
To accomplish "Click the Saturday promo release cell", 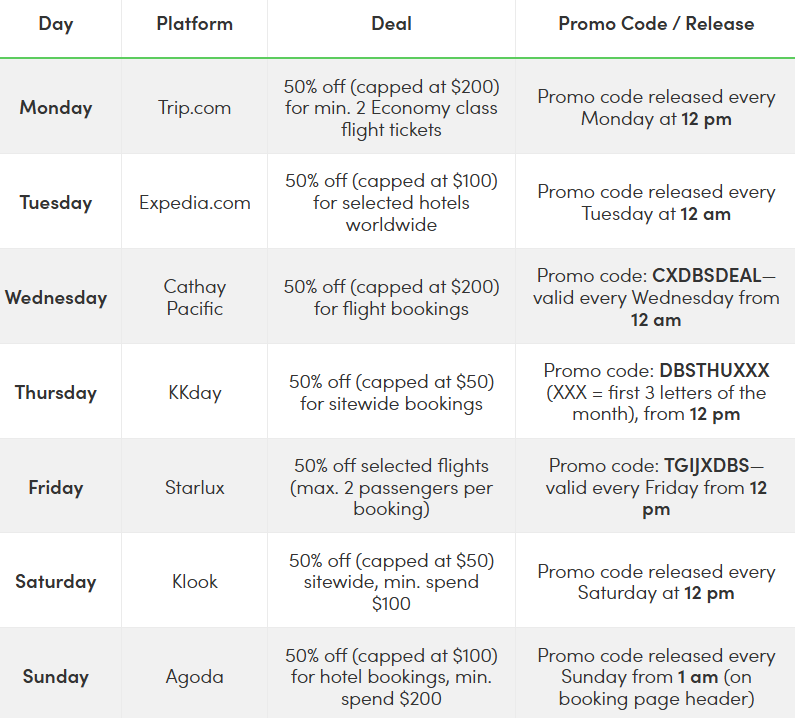I will coord(656,582).
